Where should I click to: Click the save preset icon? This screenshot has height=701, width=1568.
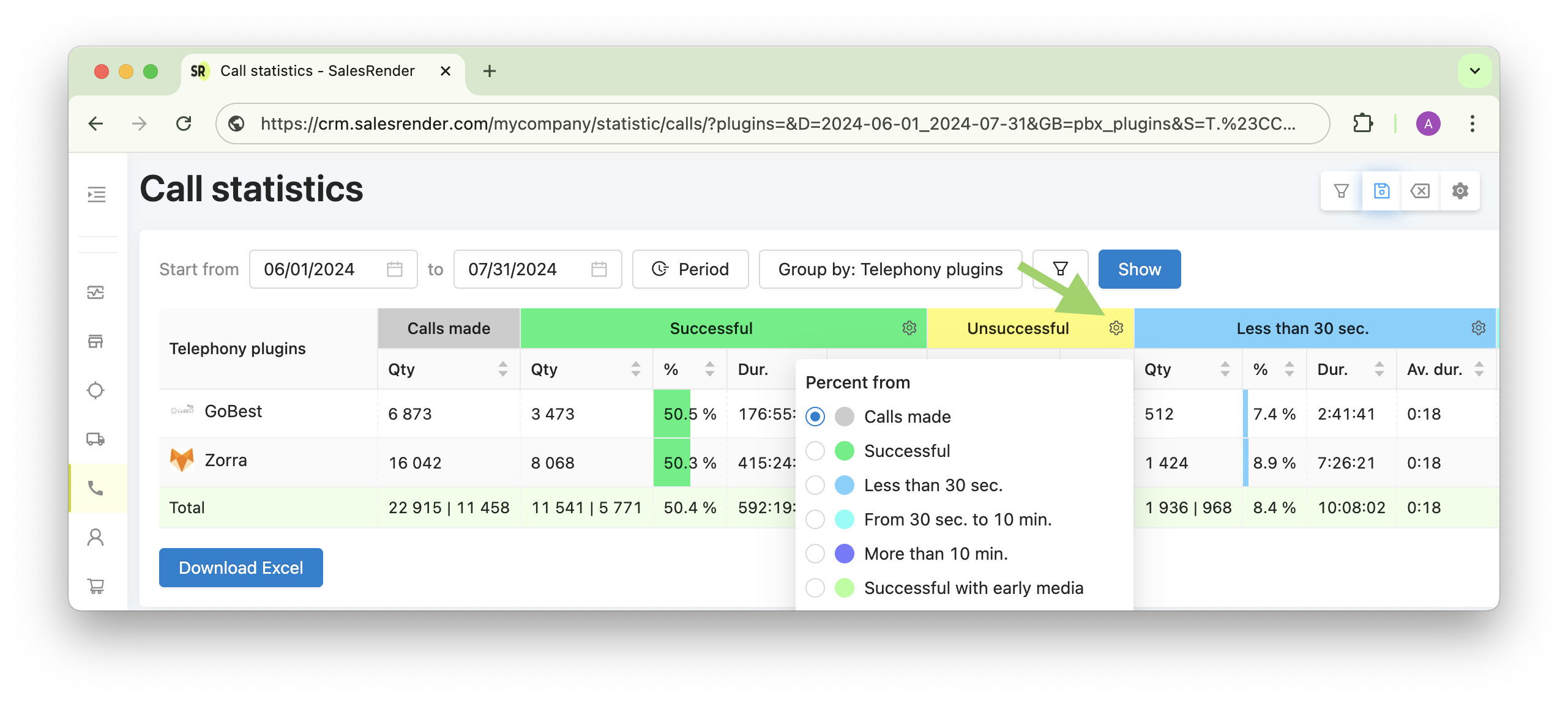[1381, 191]
